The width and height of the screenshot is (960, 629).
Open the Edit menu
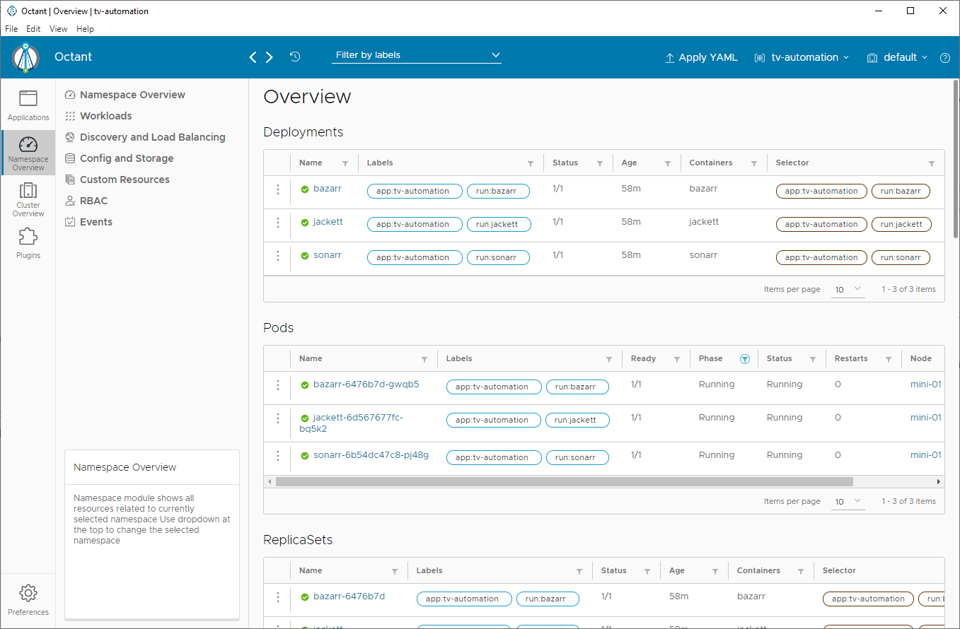[33, 29]
